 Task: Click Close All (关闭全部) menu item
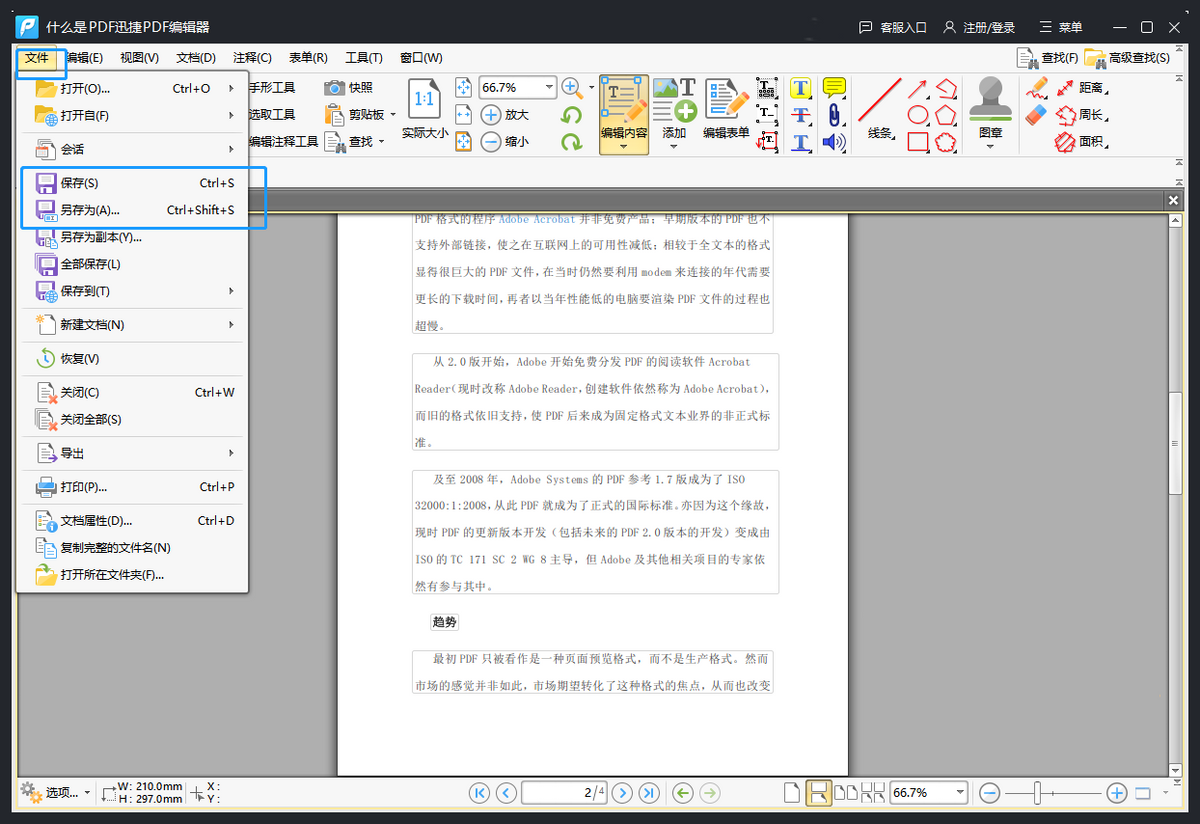[x=132, y=420]
